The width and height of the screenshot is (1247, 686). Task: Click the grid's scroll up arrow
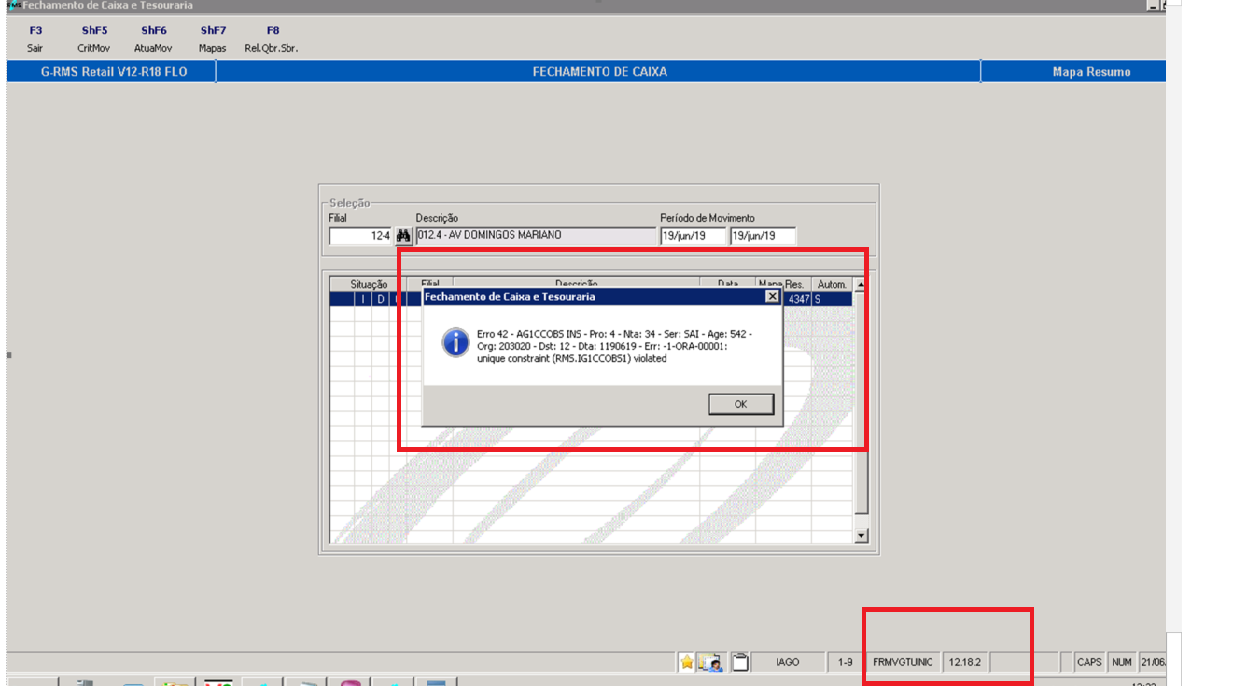(862, 285)
